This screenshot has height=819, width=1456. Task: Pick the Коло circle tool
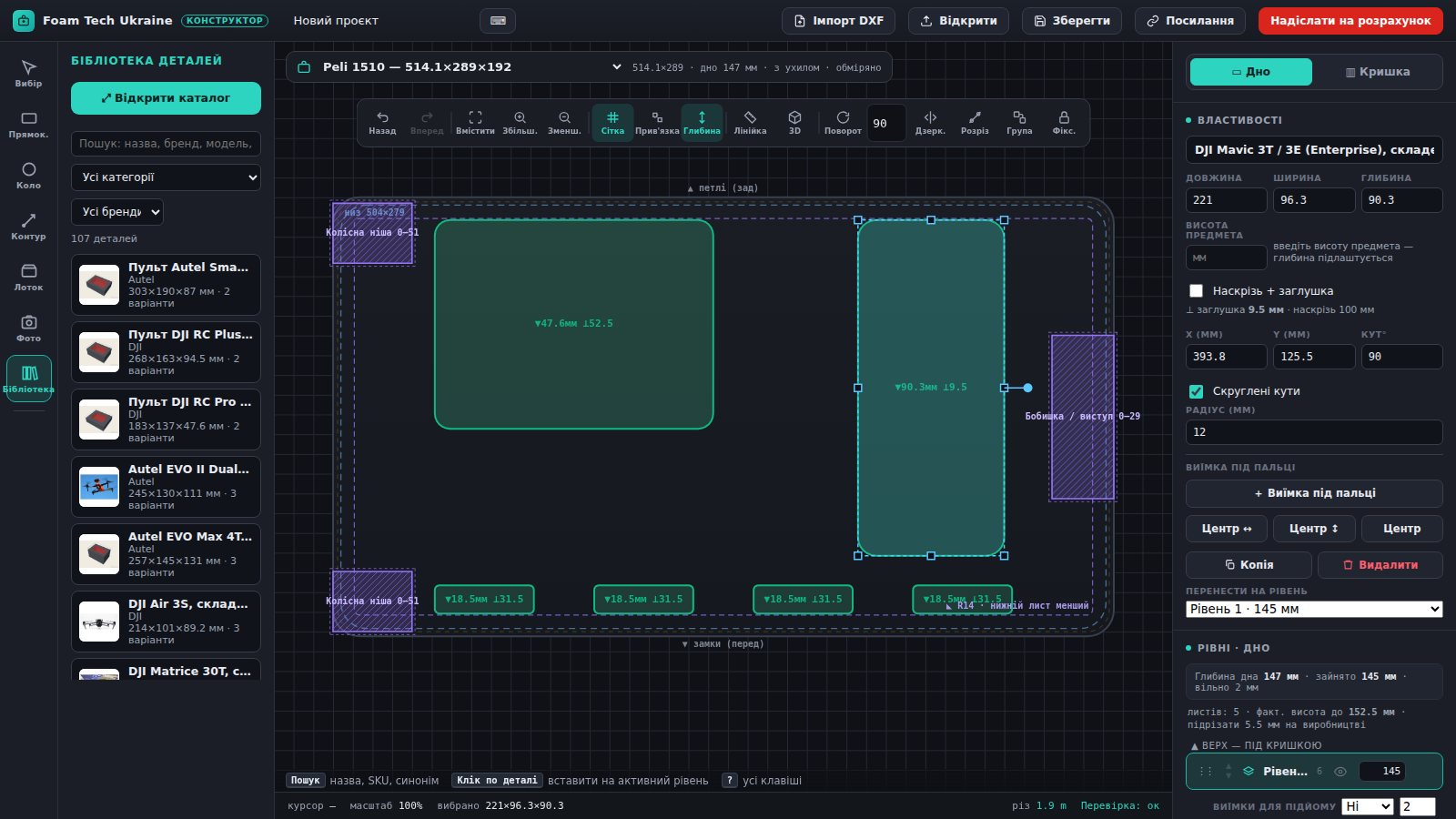(28, 175)
